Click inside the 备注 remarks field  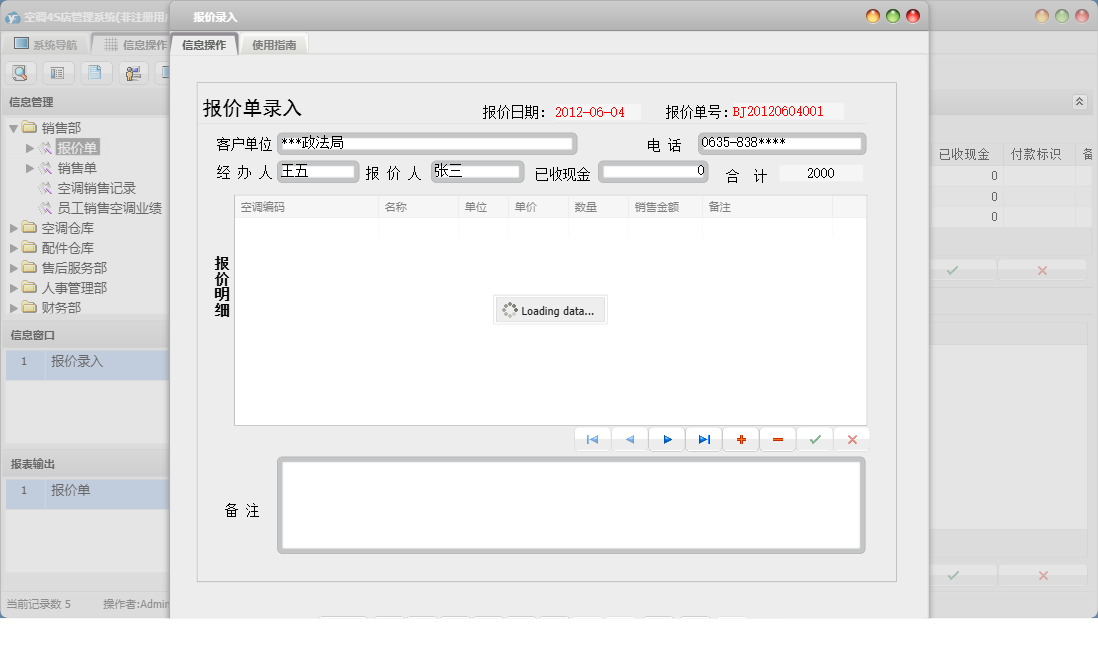coord(572,505)
